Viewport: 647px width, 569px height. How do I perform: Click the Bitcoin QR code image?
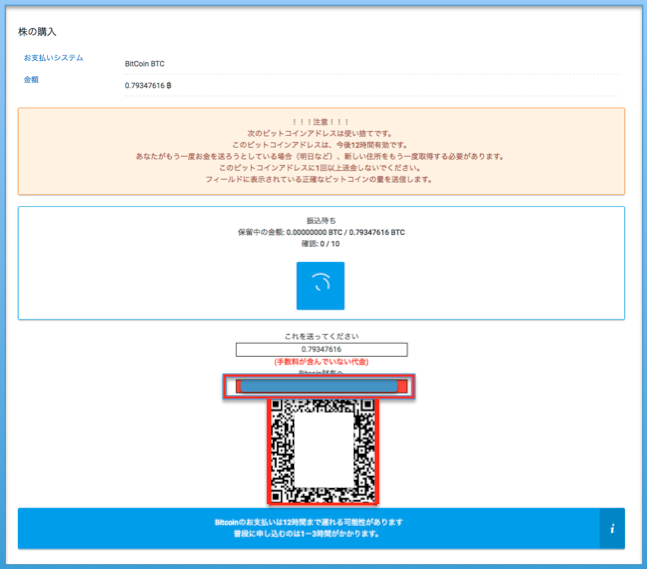tap(323, 451)
